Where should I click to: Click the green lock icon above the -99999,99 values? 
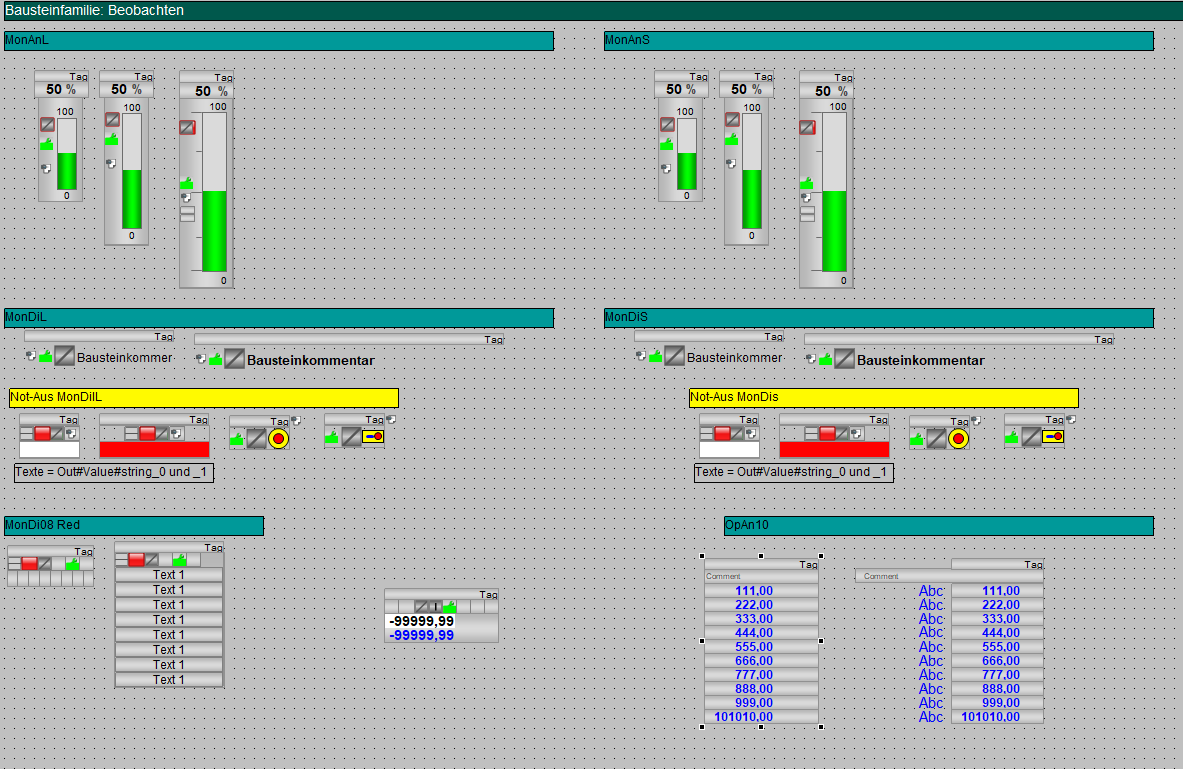pyautogui.click(x=450, y=607)
